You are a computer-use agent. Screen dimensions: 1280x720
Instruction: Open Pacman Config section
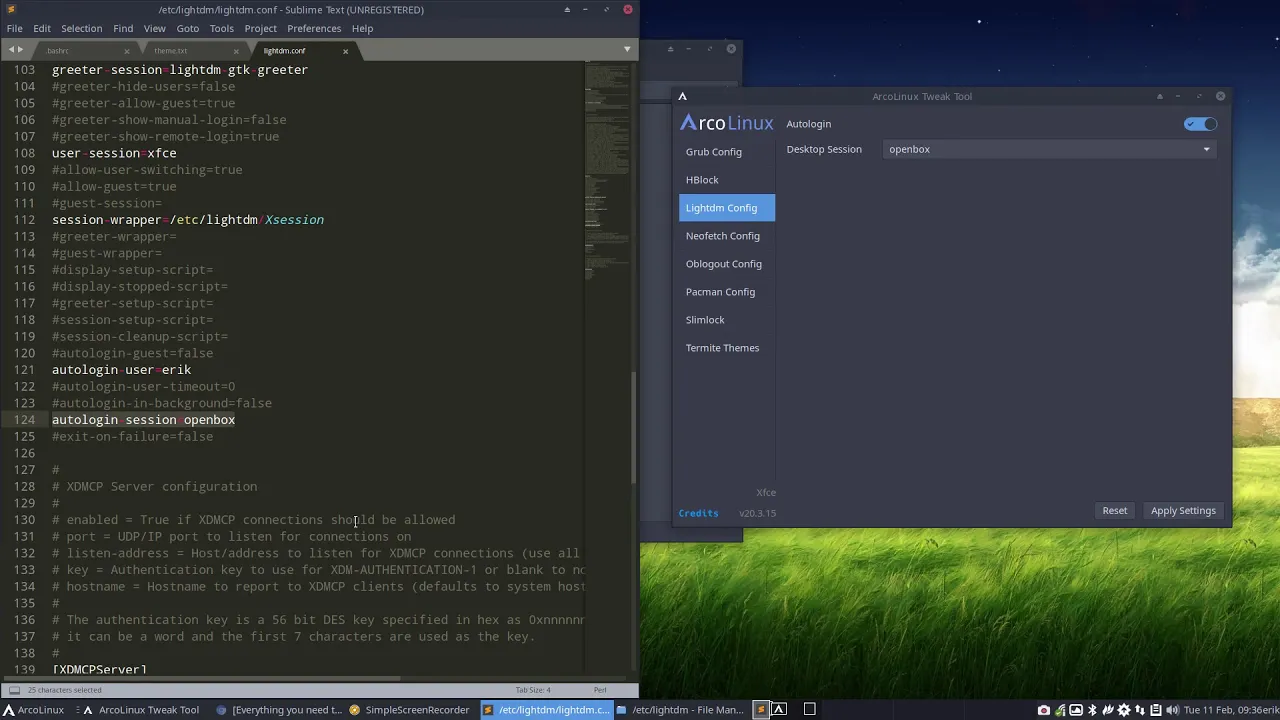(x=726, y=292)
